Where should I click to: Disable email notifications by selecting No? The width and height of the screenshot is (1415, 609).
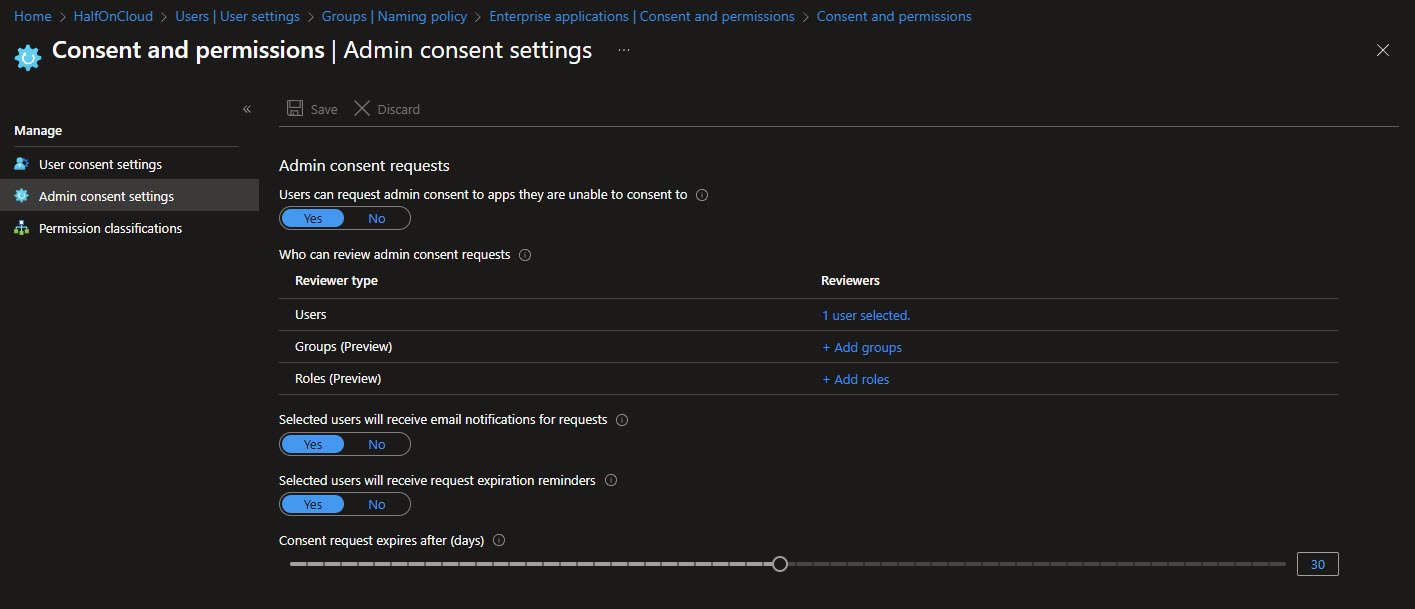coord(376,444)
